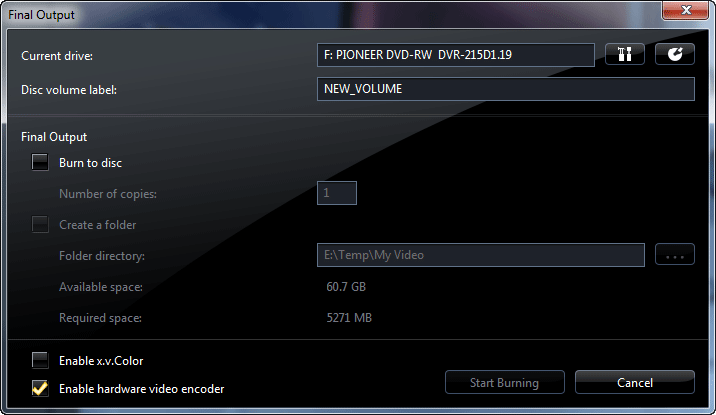The image size is (716, 415).
Task: Close the Final Output dialog
Action: pos(685,10)
